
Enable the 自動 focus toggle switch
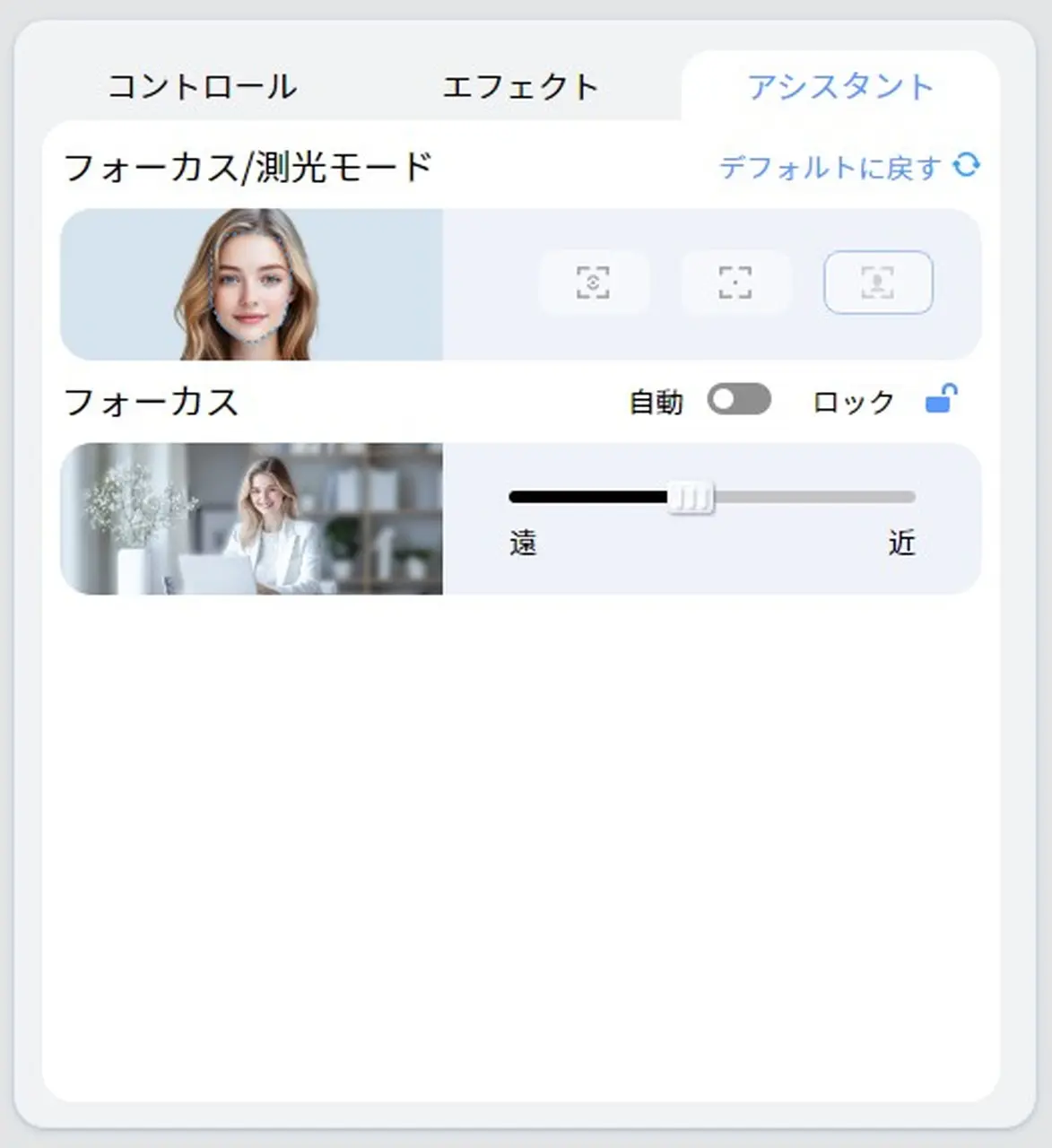[738, 399]
